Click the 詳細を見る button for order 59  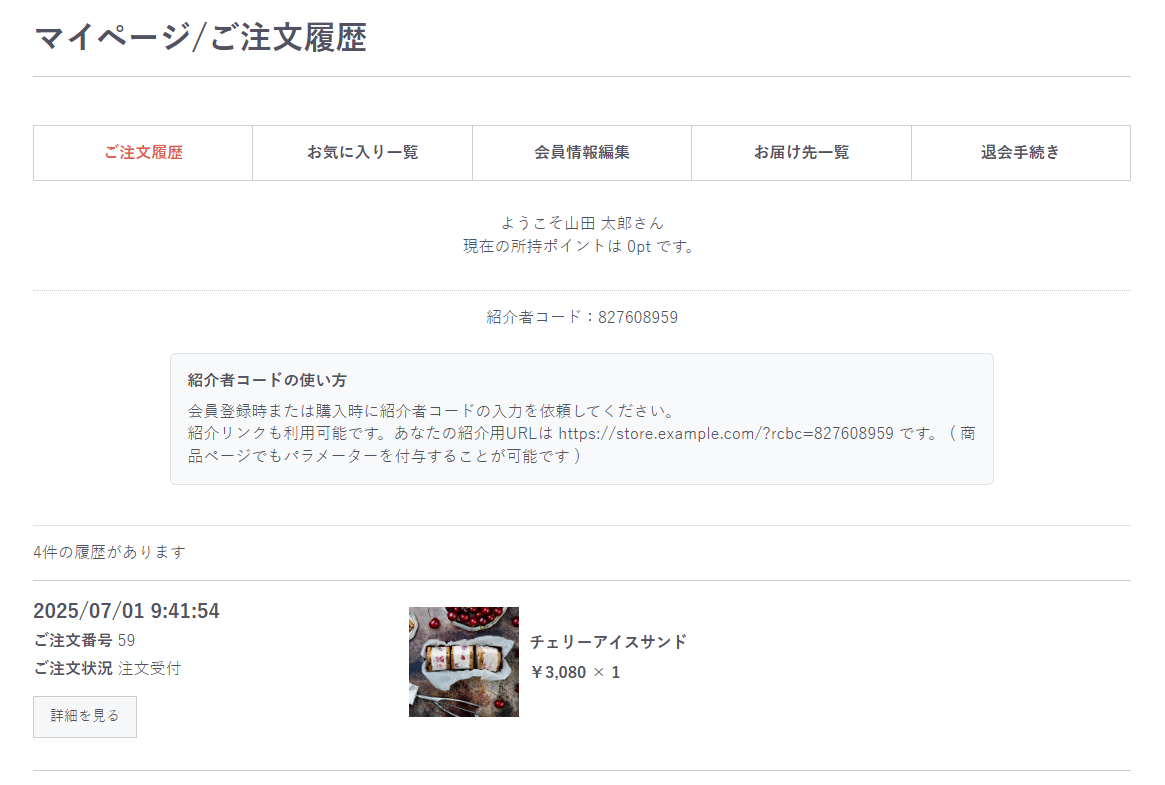pos(85,716)
